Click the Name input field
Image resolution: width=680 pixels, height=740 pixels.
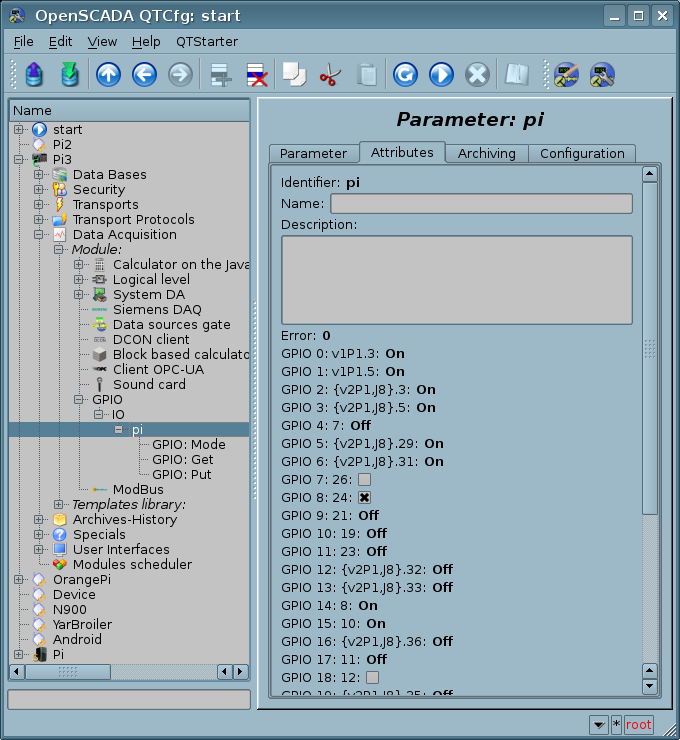481,204
